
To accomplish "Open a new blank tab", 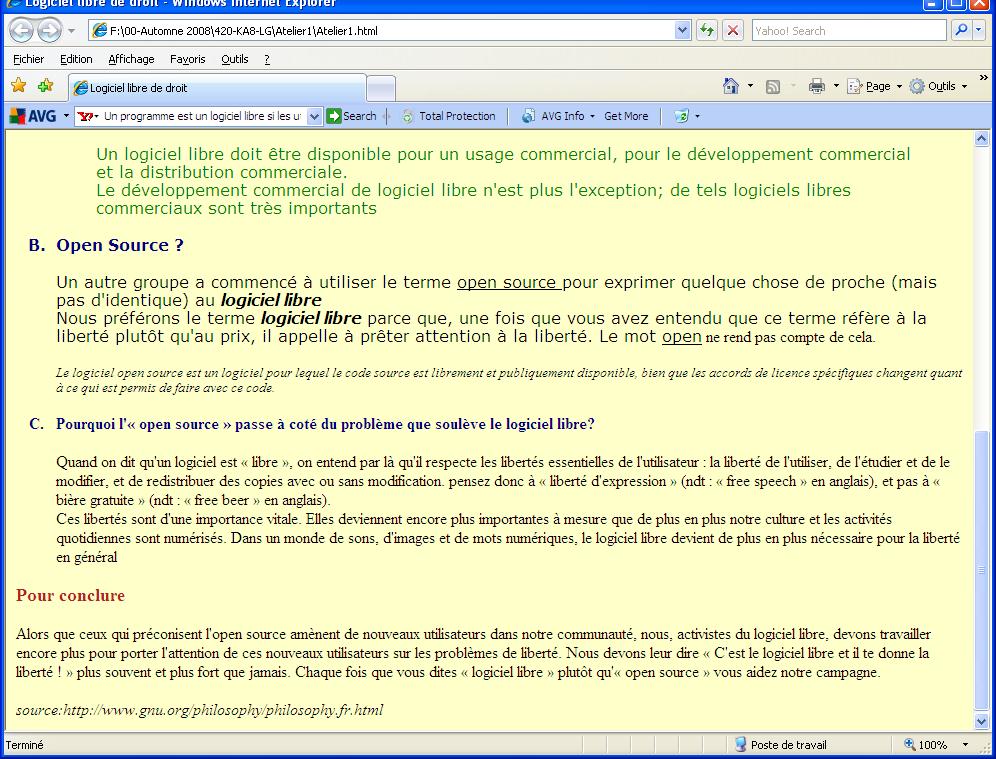I will click(381, 88).
